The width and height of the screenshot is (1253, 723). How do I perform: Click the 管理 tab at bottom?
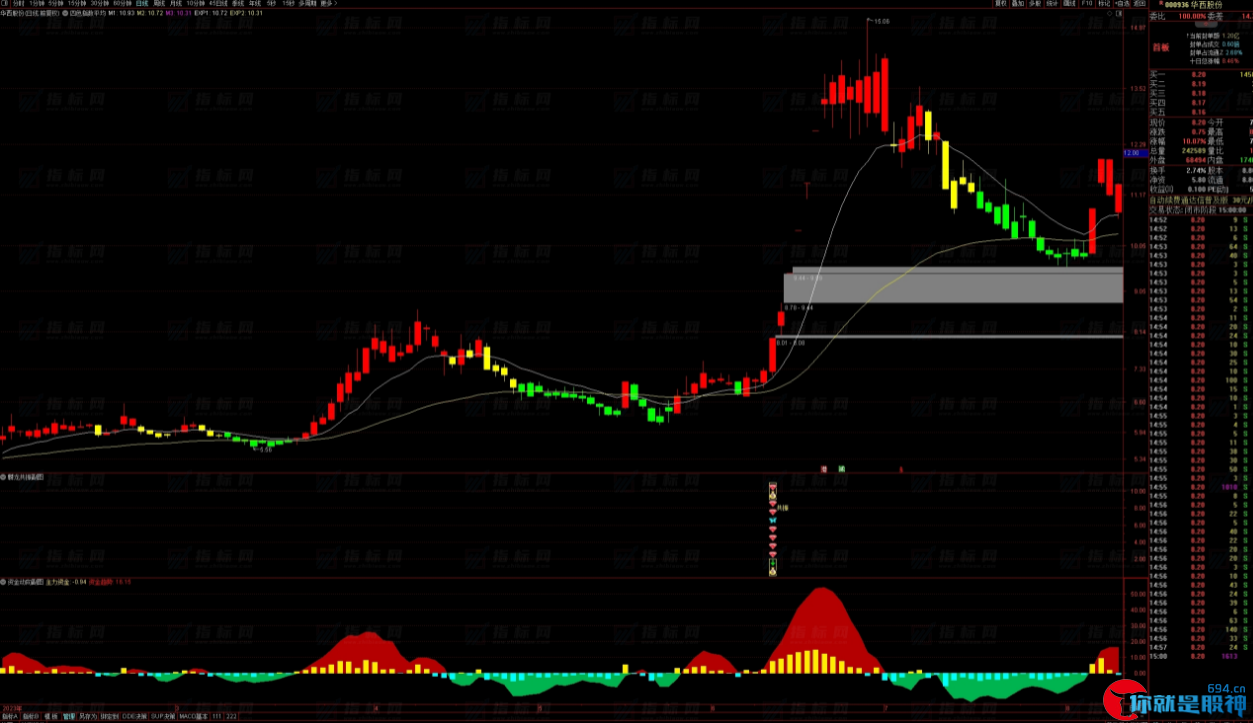(x=69, y=717)
